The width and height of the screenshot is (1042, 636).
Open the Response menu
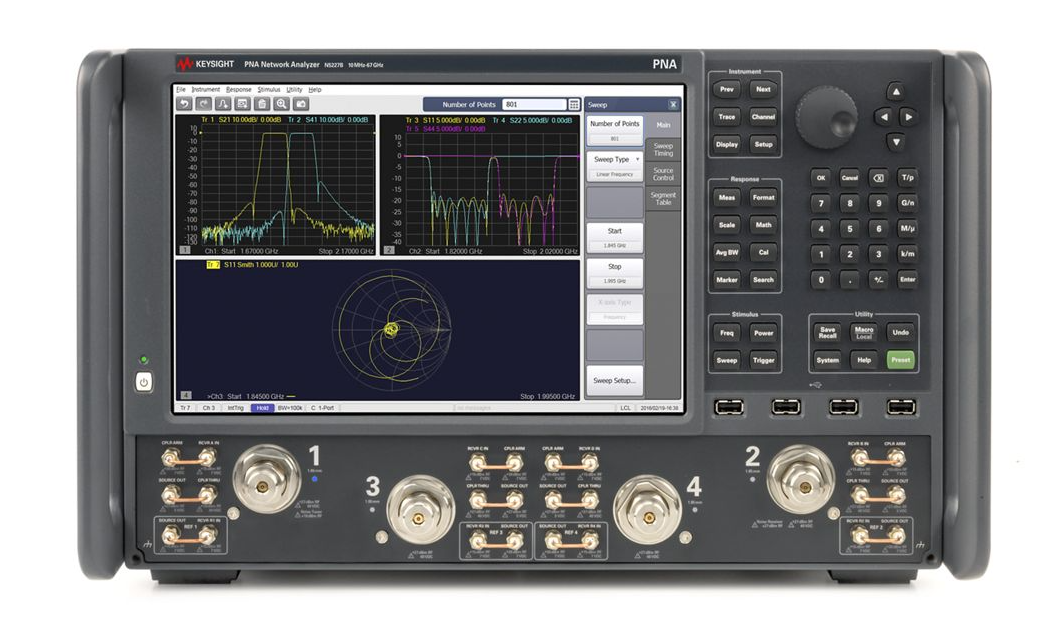click(239, 89)
